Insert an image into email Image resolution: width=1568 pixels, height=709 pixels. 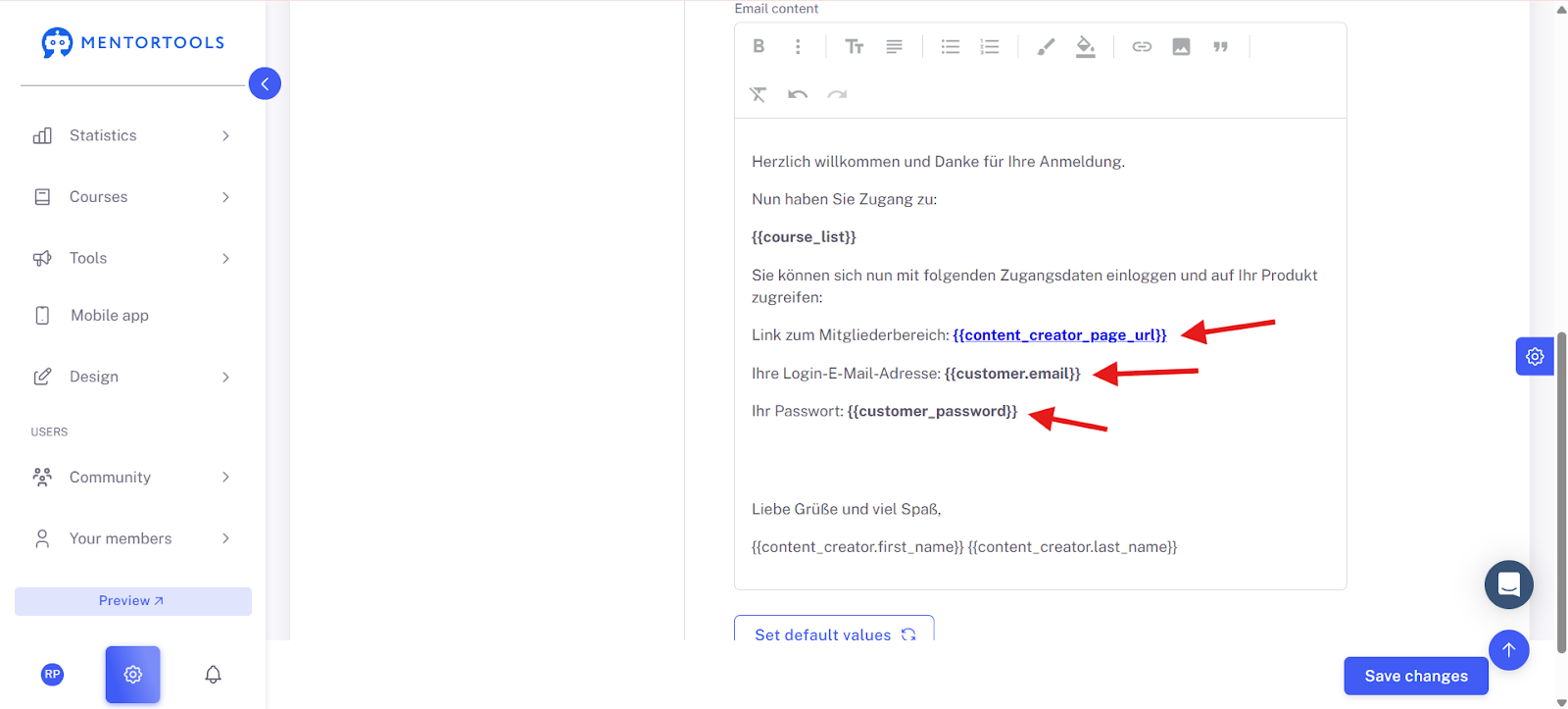(1181, 46)
